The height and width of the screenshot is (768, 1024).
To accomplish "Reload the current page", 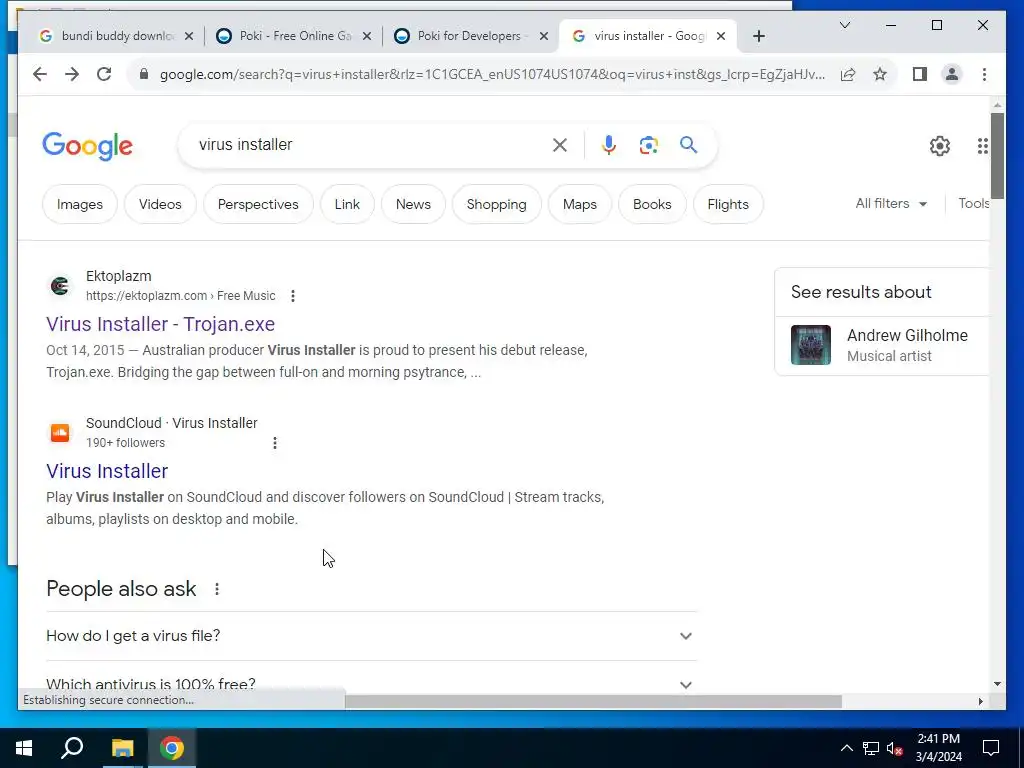I will pyautogui.click(x=104, y=74).
